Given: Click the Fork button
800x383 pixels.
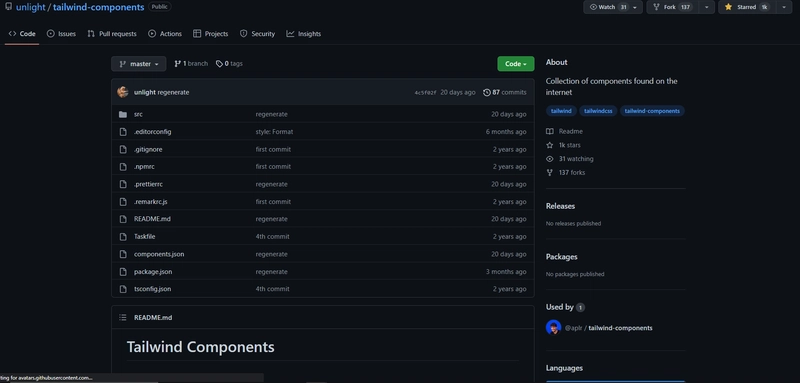Looking at the screenshot, I should pos(673,7).
